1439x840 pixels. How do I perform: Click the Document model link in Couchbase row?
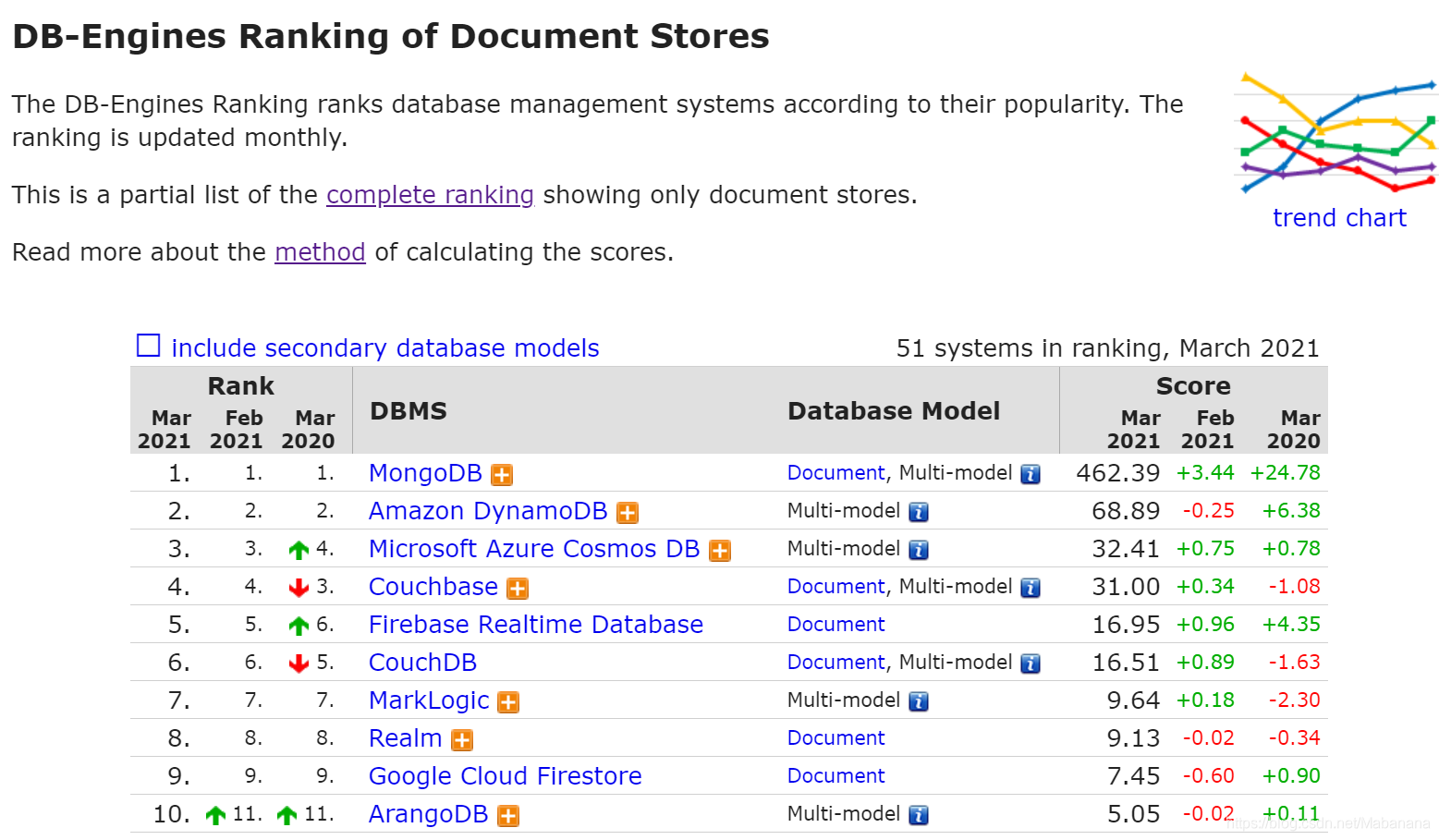tap(836, 587)
